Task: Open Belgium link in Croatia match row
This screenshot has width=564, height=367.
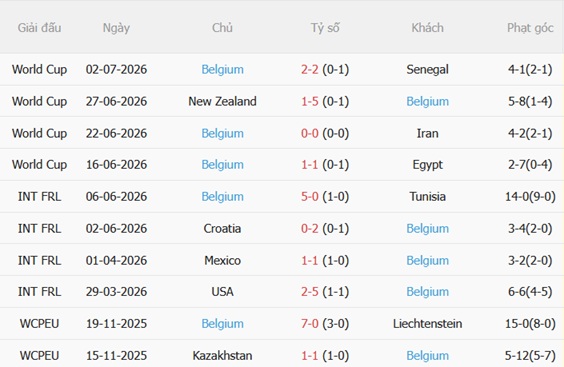Action: (427, 228)
